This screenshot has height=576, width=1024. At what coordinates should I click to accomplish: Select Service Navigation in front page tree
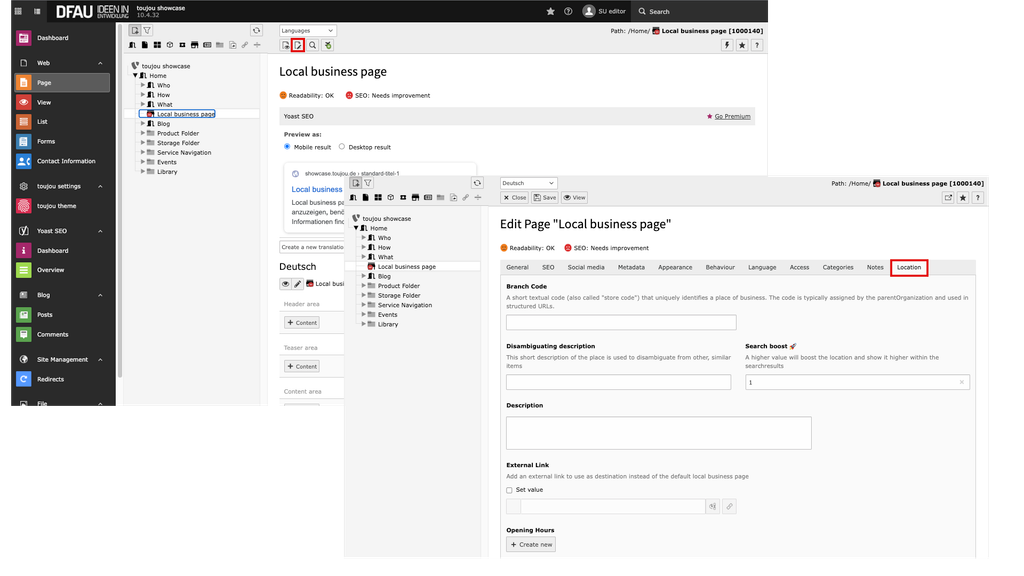click(405, 305)
